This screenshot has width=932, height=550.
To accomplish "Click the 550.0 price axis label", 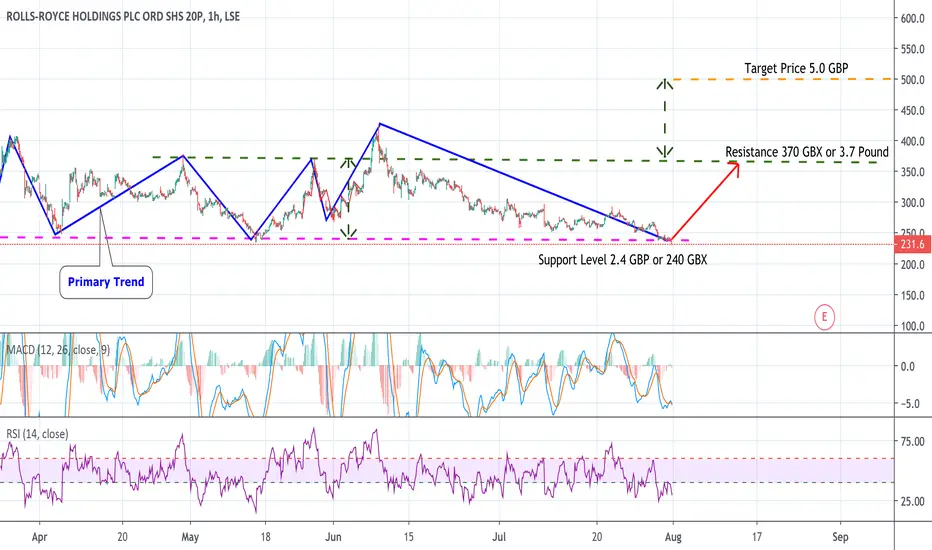I will pyautogui.click(x=912, y=49).
